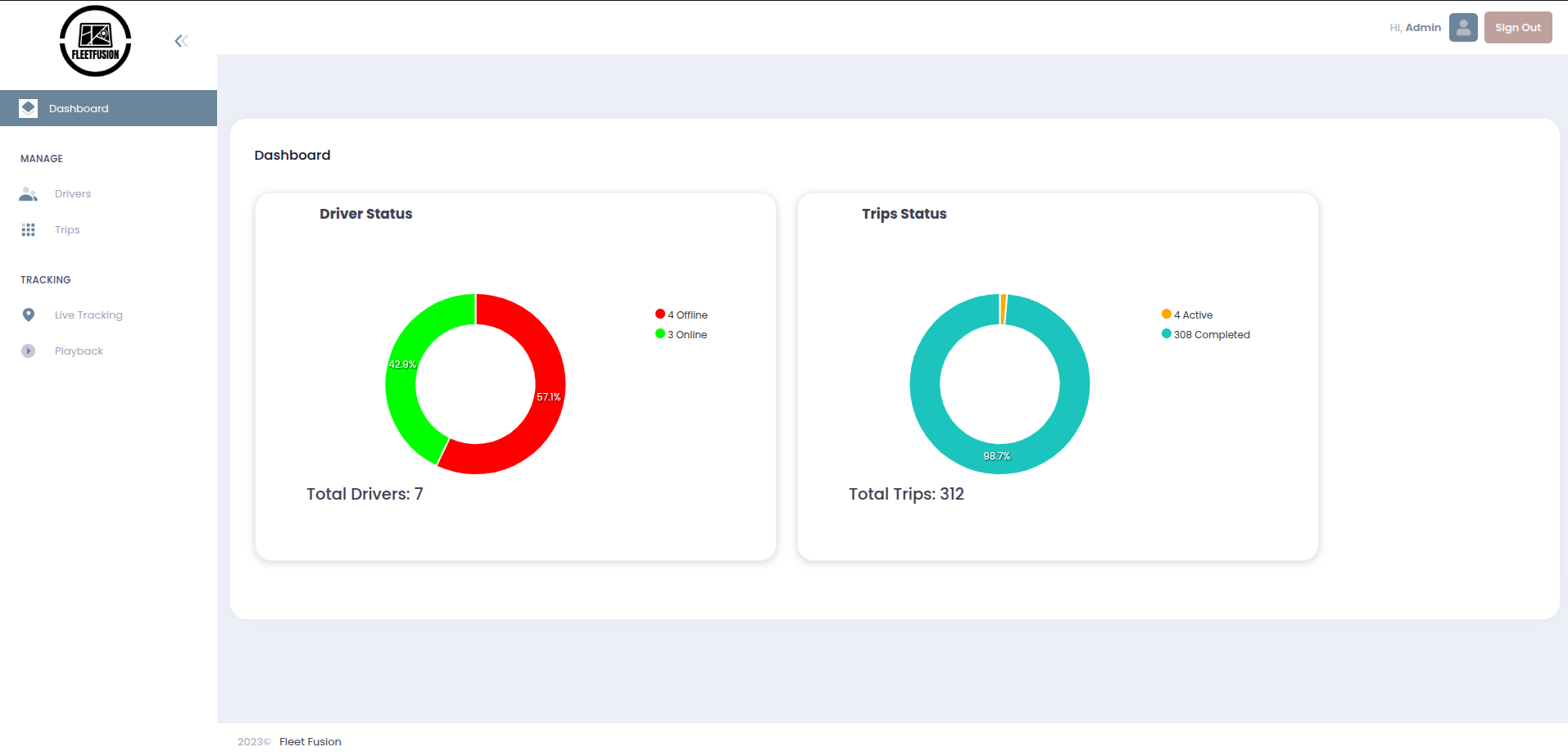Select Dashboard from the sidebar menu

79,107
